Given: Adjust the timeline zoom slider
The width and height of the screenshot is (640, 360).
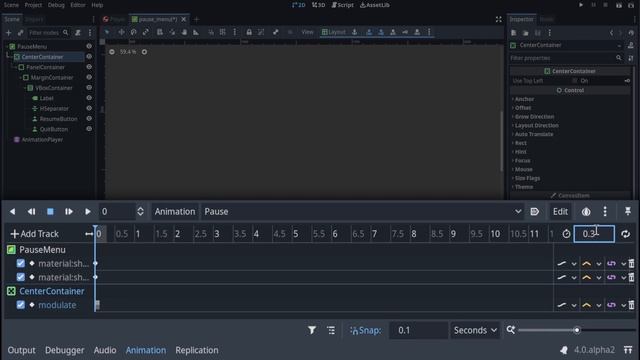Looking at the screenshot, I should pos(576,330).
